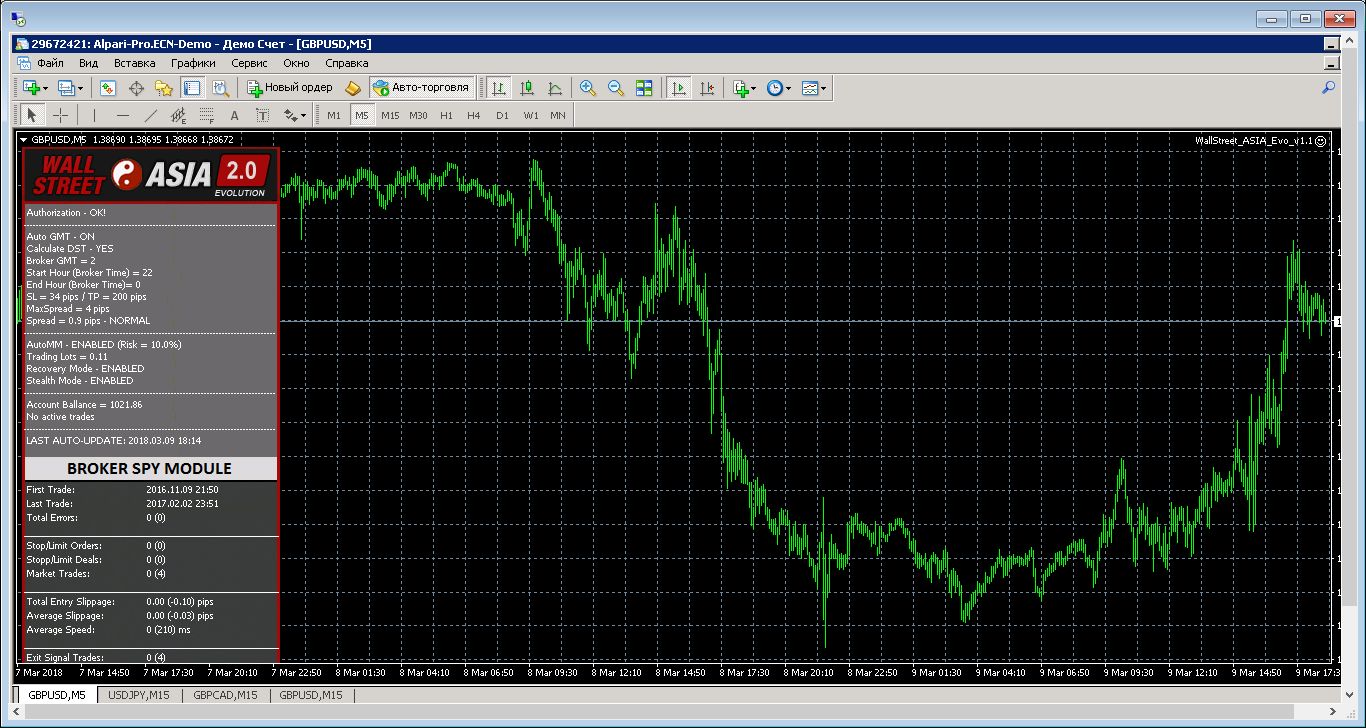Viewport: 1366px width, 728px height.
Task: Select the trendline drawing tool
Action: 151,115
